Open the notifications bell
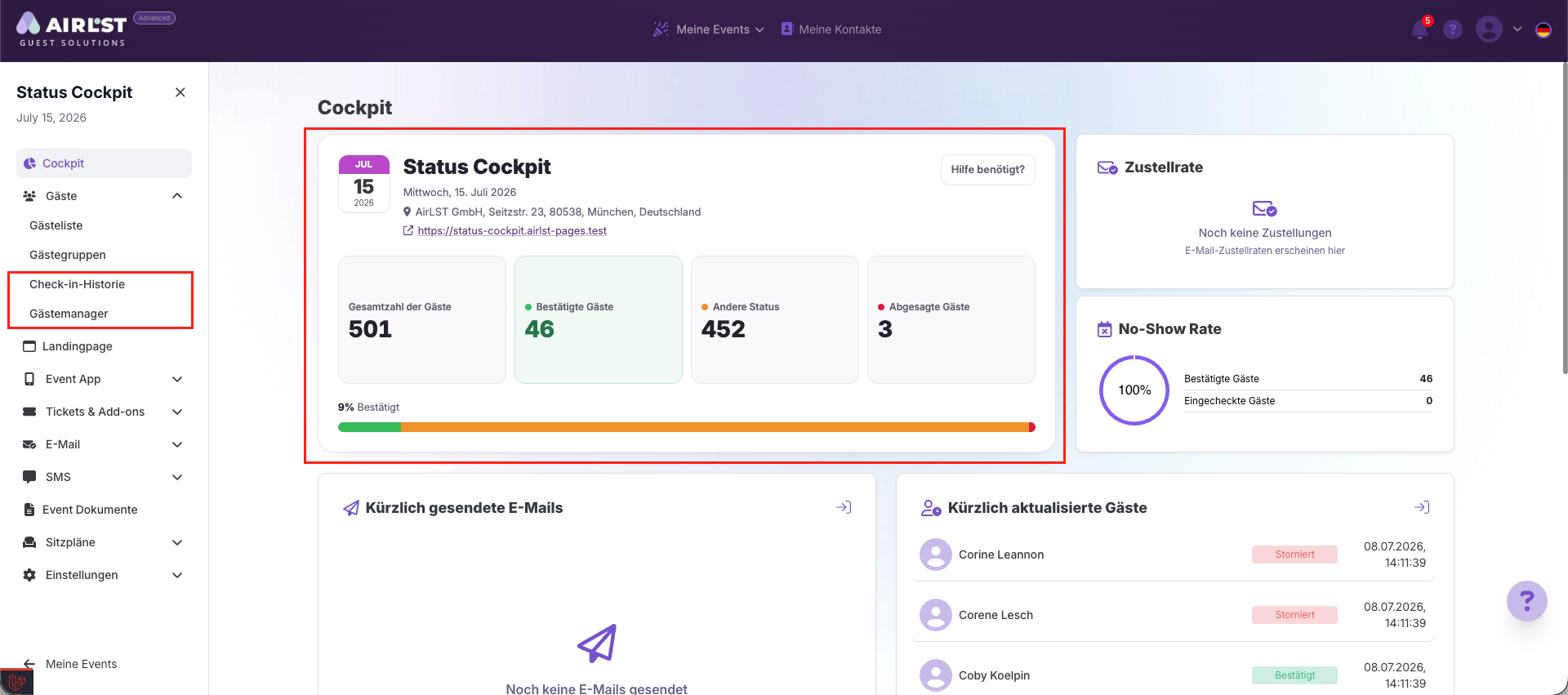1568x695 pixels. coord(1420,29)
